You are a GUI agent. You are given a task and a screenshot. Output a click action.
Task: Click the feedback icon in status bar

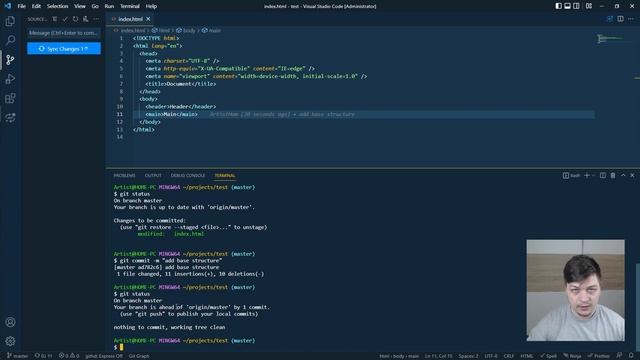pos(620,356)
